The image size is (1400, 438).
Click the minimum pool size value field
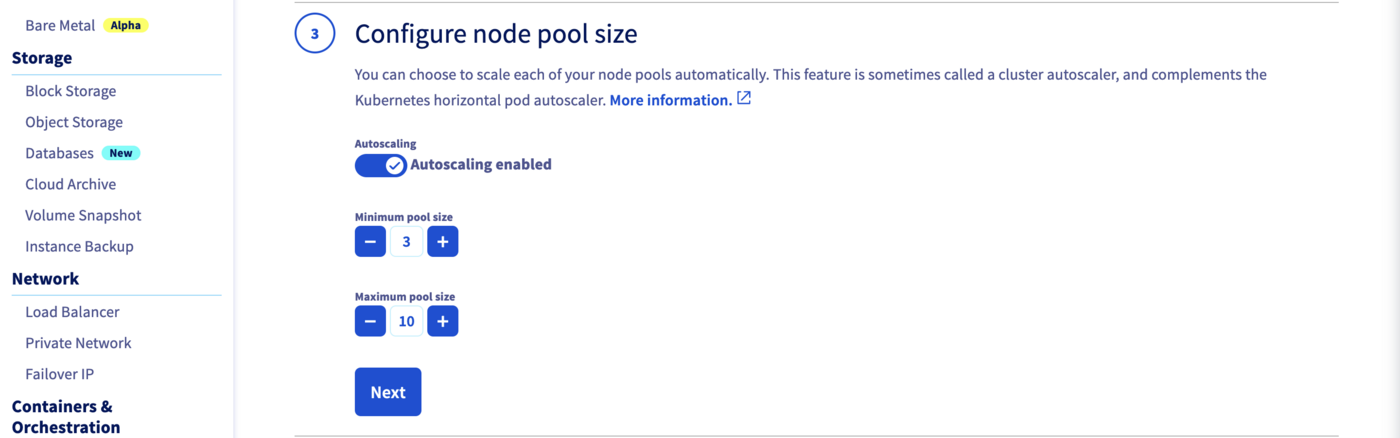406,242
